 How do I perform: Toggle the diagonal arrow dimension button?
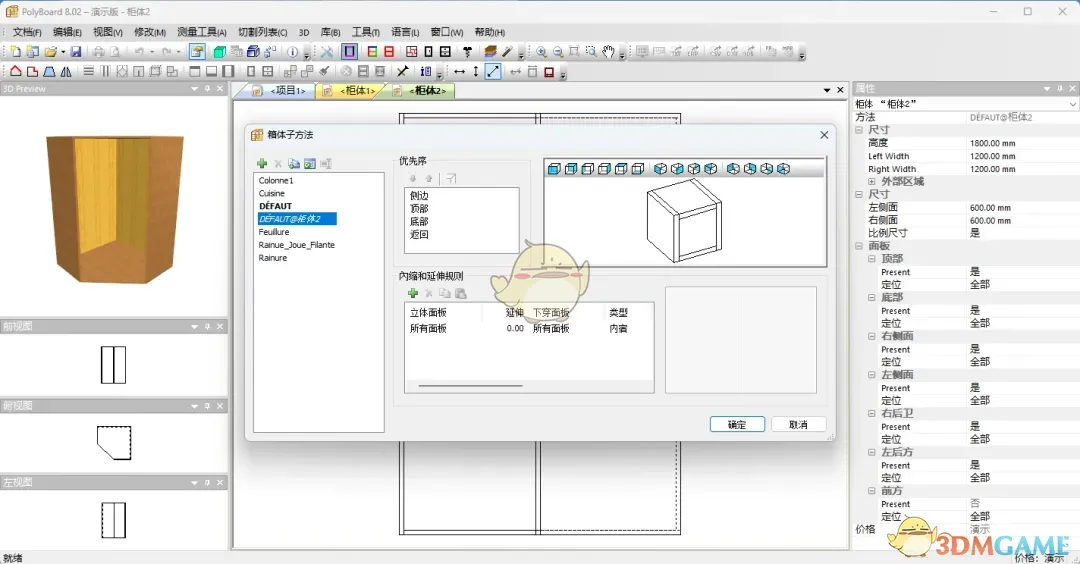[x=493, y=71]
